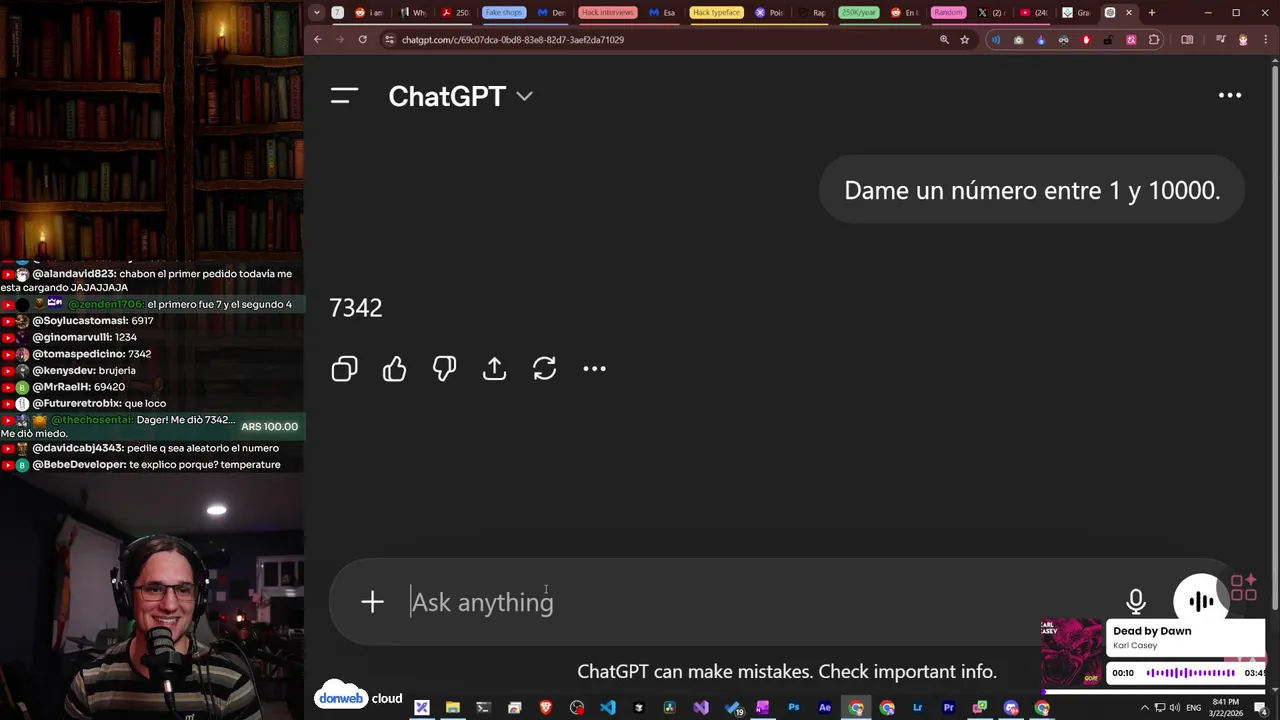Open the browser zoom magnifier icon
The image size is (1280, 720).
pos(944,40)
